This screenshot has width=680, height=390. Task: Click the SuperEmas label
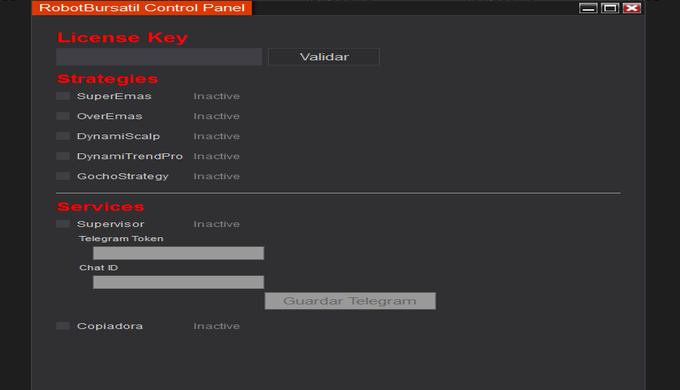click(114, 96)
